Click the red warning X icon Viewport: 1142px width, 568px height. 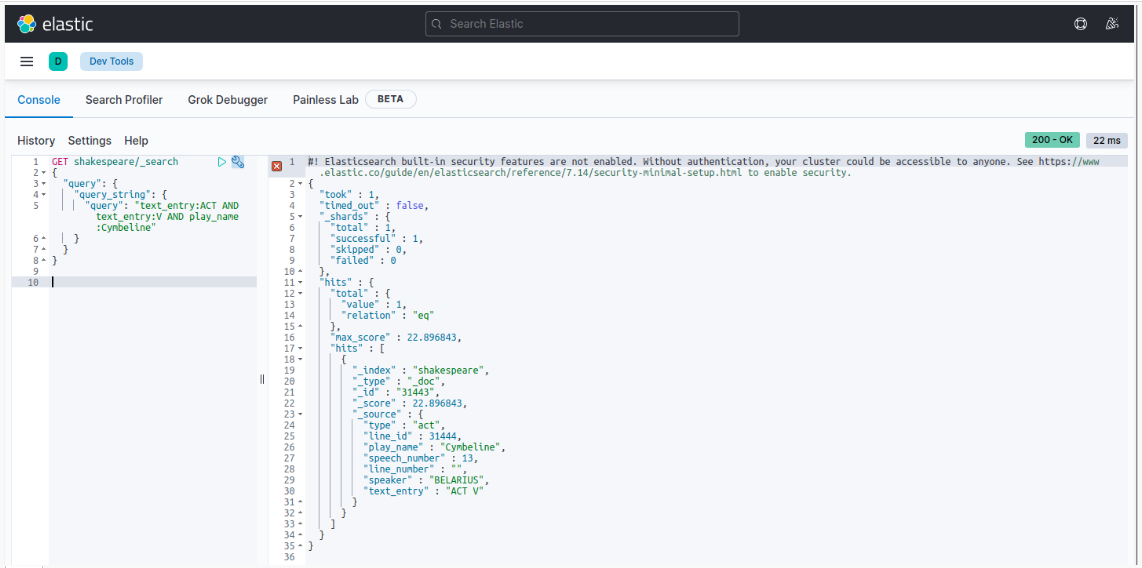277,167
